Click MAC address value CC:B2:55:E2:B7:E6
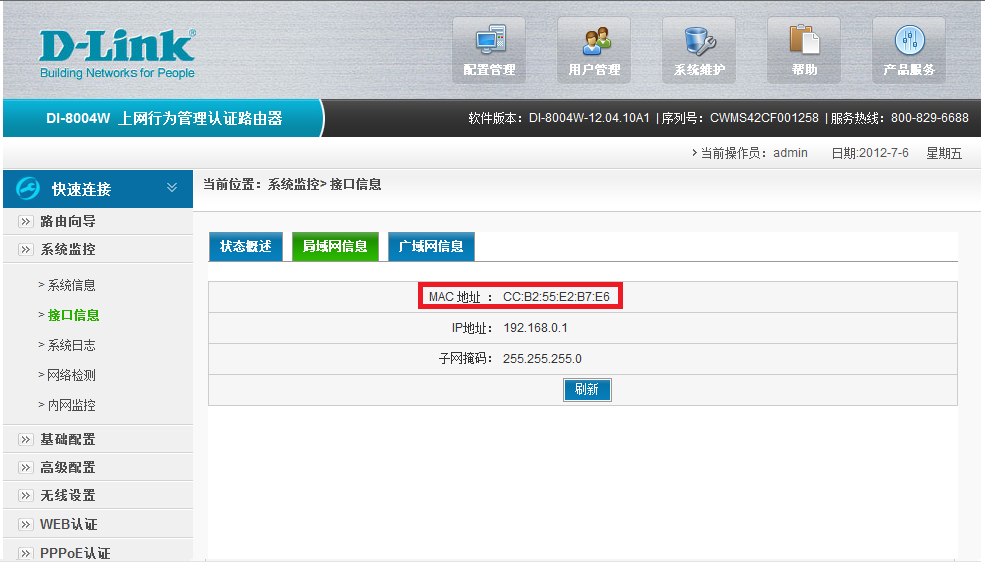The height and width of the screenshot is (563, 985). point(556,297)
